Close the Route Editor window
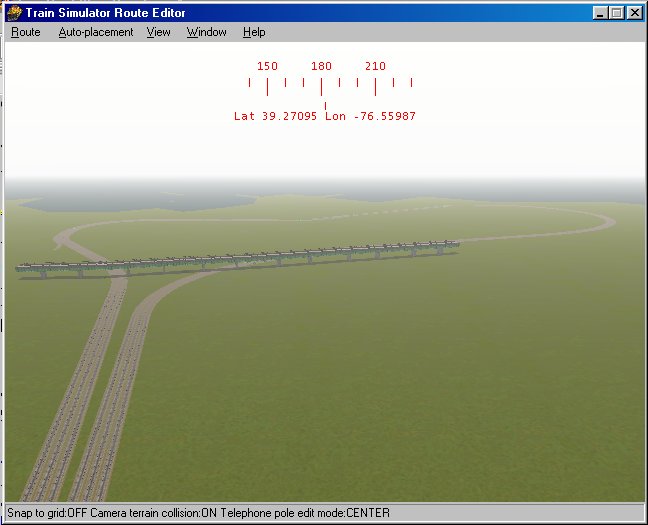This screenshot has height=525, width=648. click(x=634, y=13)
